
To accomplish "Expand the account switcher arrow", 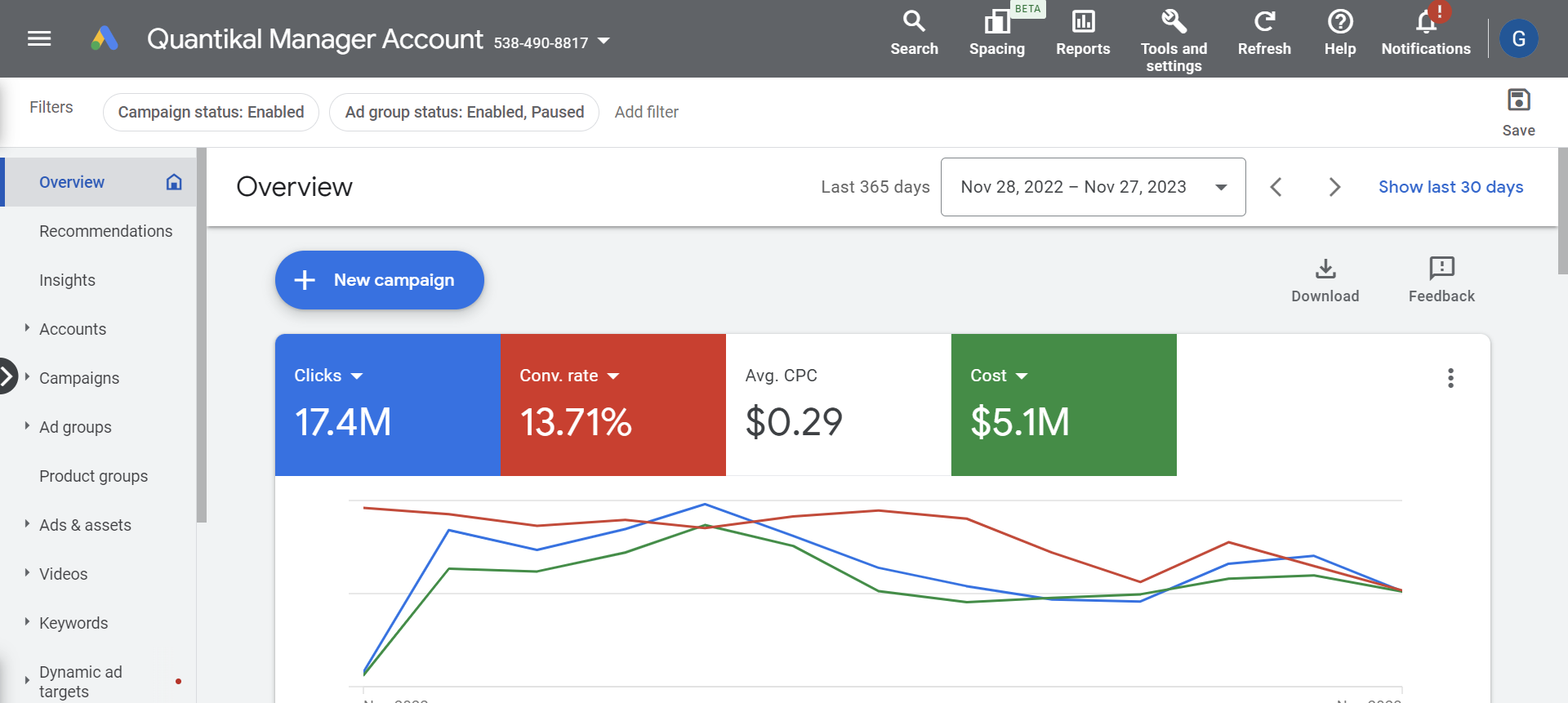I will pyautogui.click(x=604, y=41).
